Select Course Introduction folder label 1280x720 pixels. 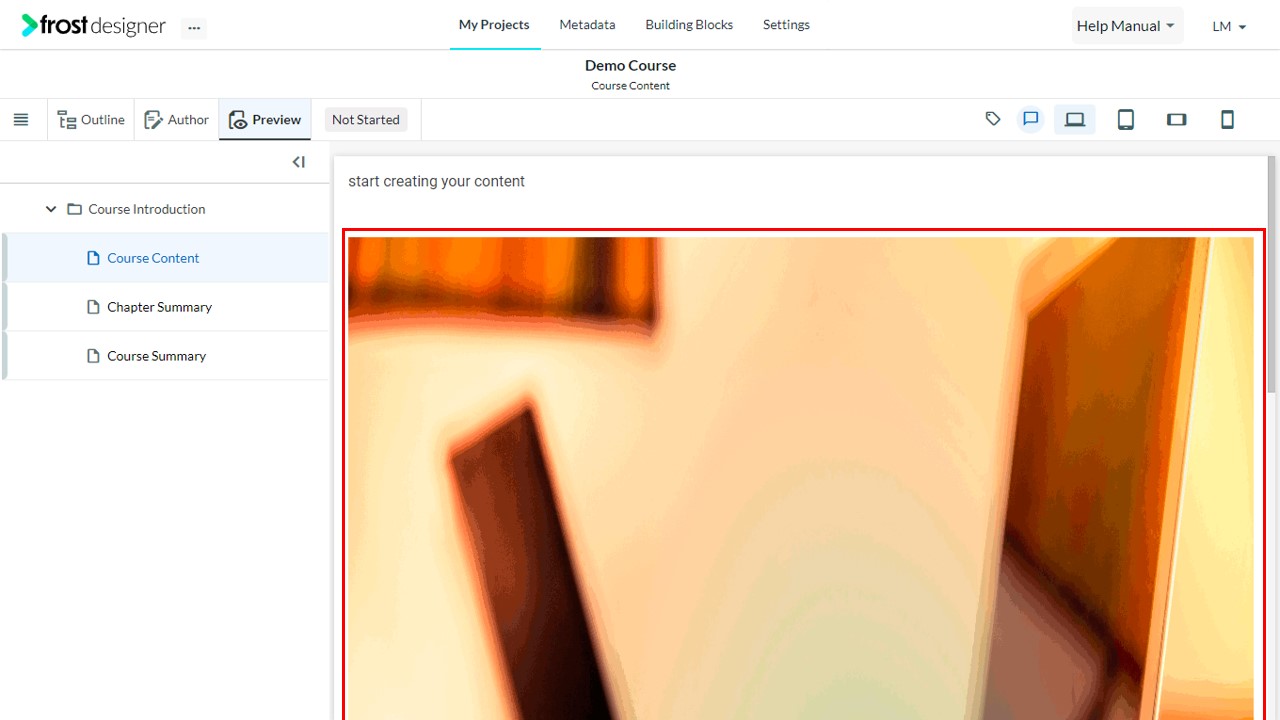point(147,209)
